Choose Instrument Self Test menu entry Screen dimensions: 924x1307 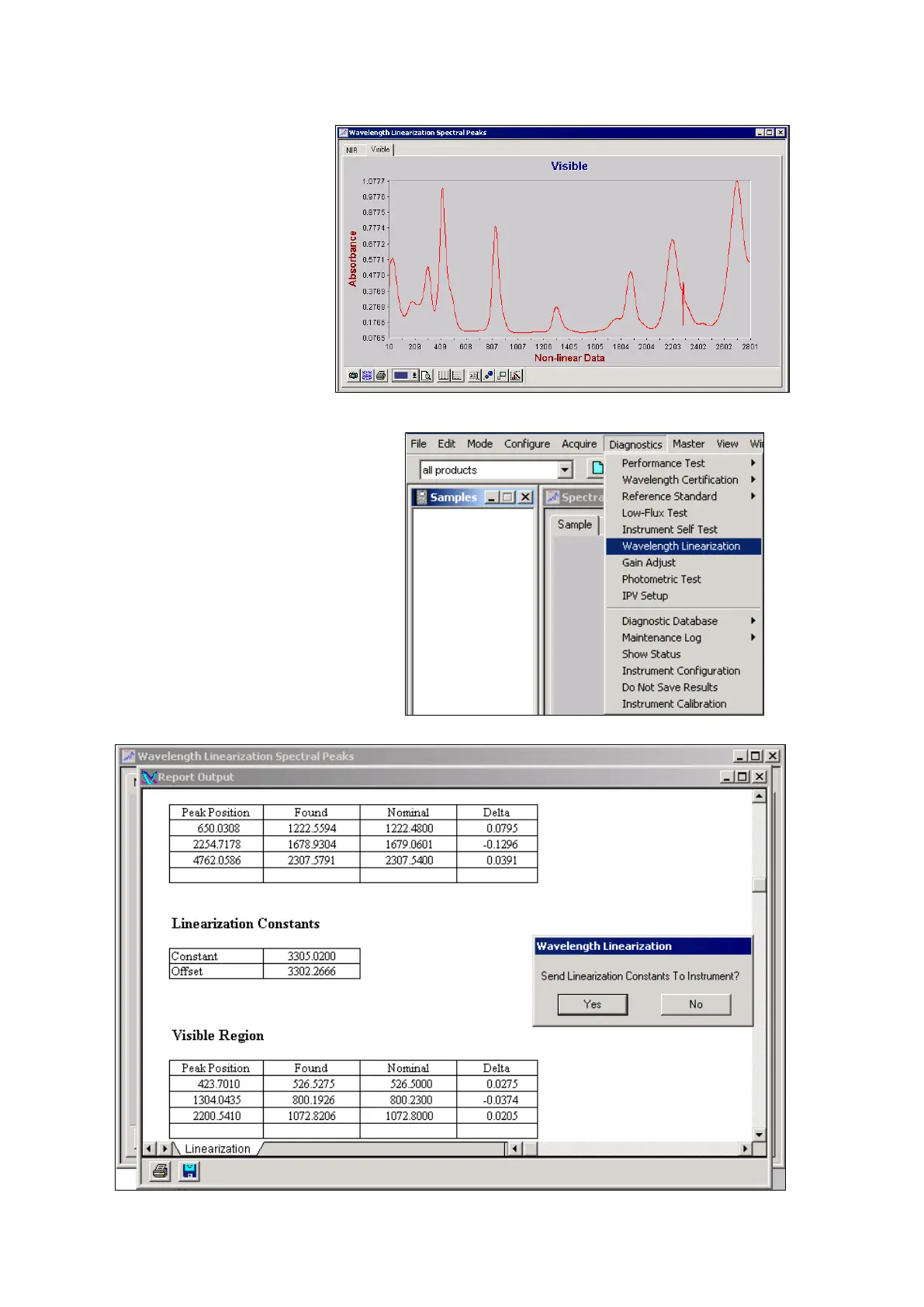[683, 529]
